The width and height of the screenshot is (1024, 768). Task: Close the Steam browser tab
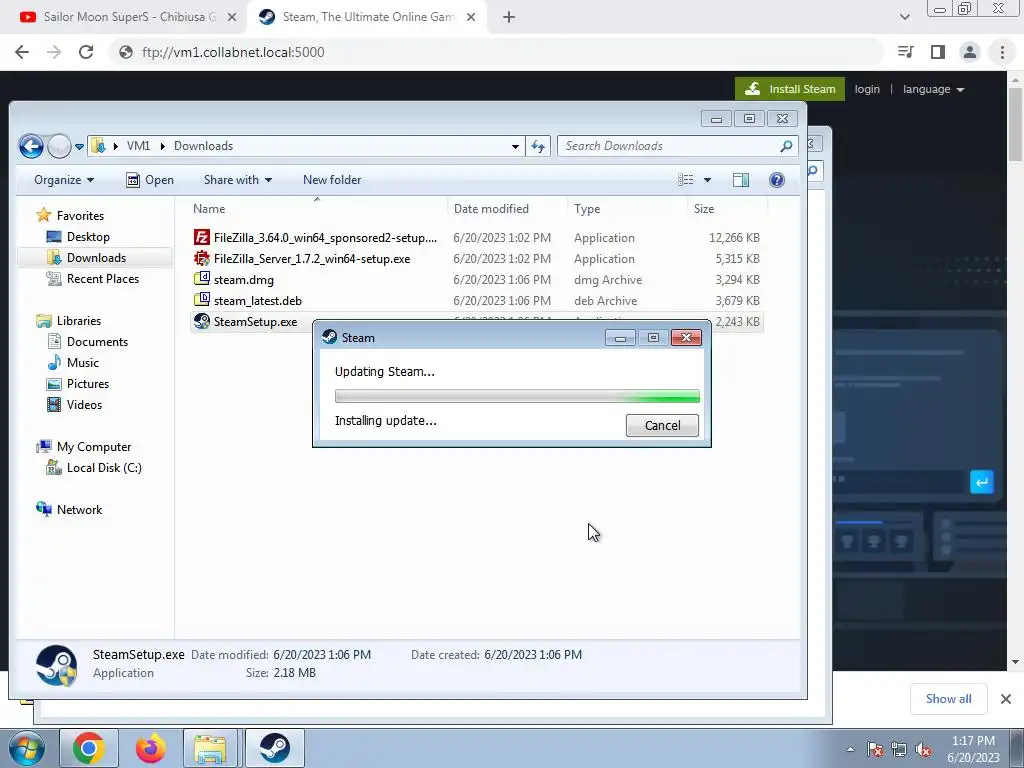click(471, 18)
